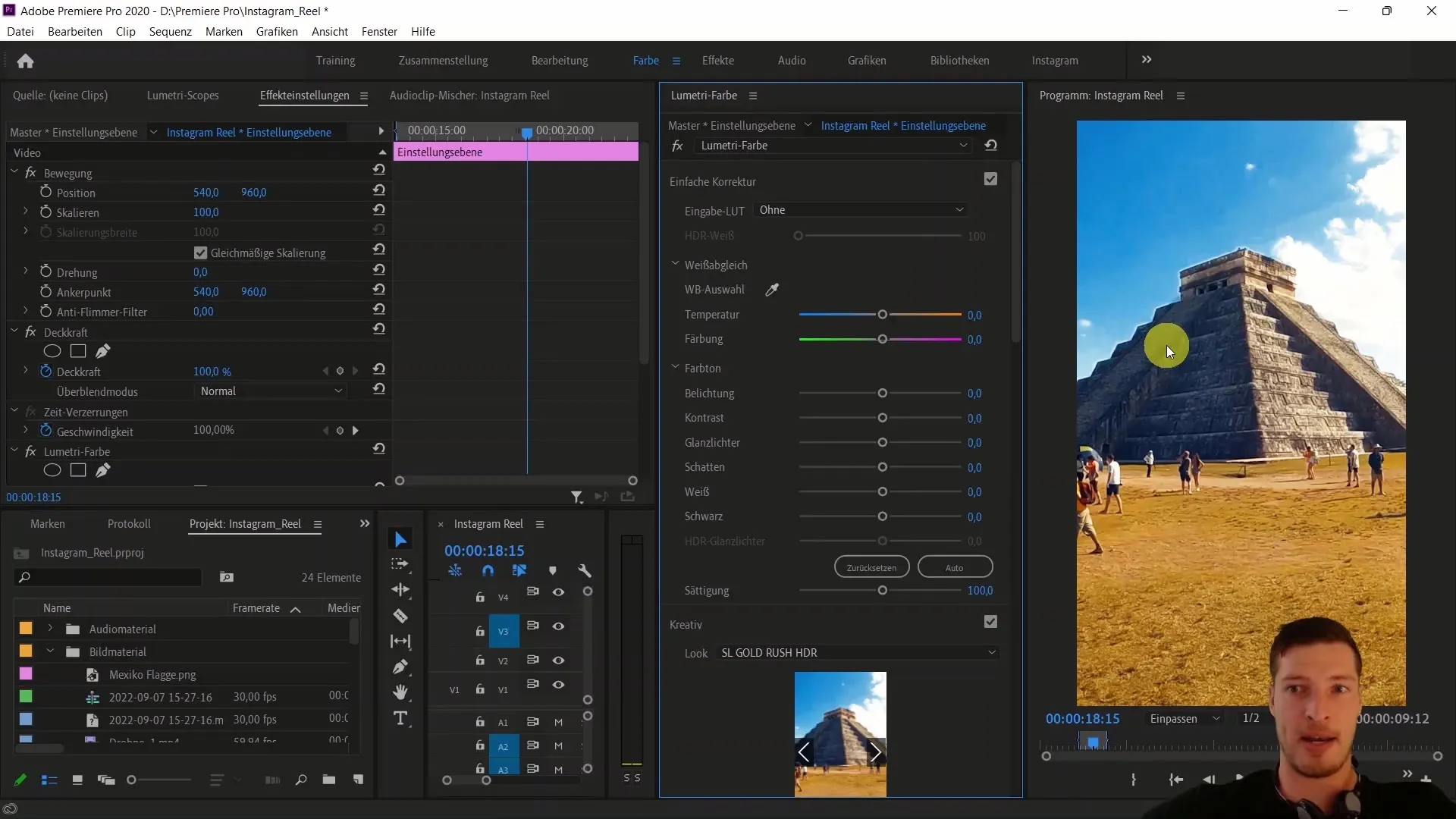Create ellipse mask under Deckkraft
The width and height of the screenshot is (1456, 819).
pos(52,351)
